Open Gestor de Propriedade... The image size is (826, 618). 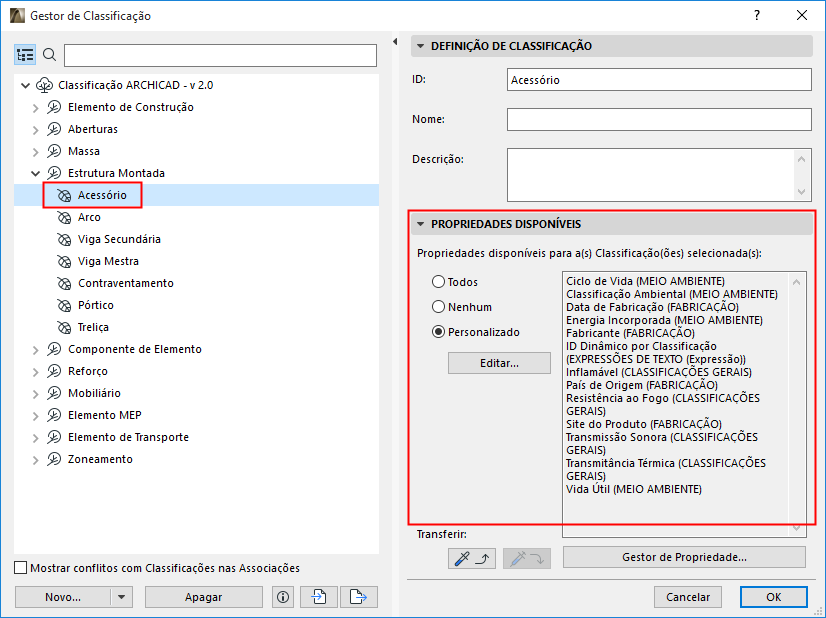pos(684,557)
